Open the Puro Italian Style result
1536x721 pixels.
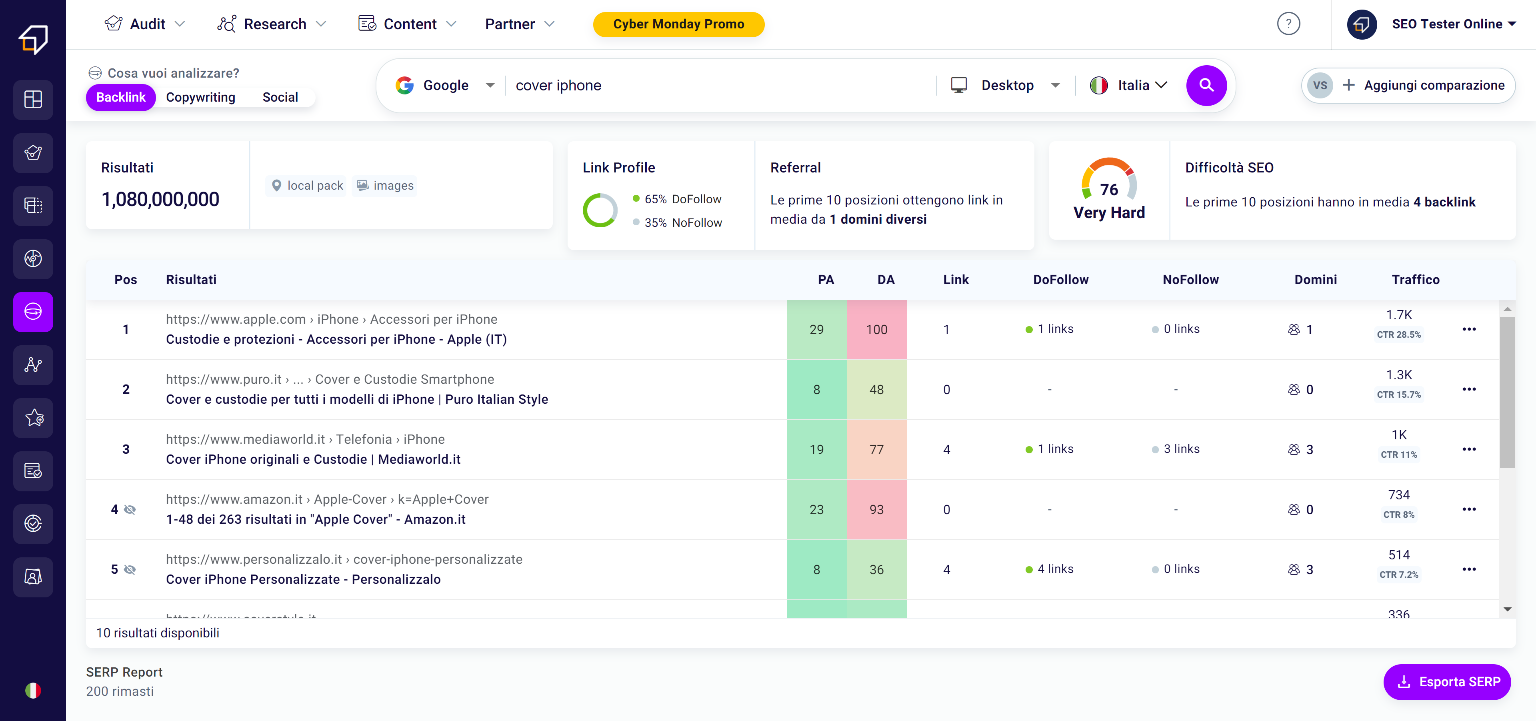coord(357,399)
